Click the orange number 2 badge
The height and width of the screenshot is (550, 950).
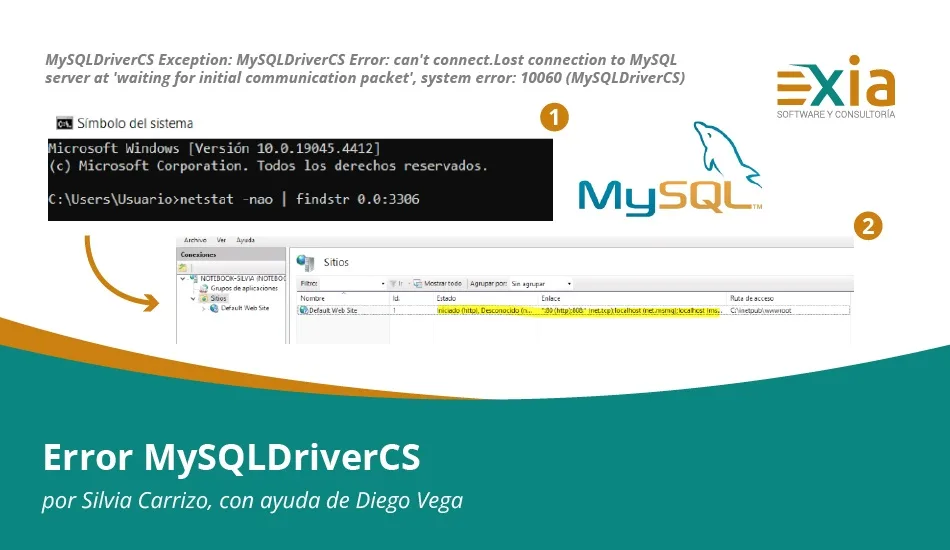click(x=868, y=227)
